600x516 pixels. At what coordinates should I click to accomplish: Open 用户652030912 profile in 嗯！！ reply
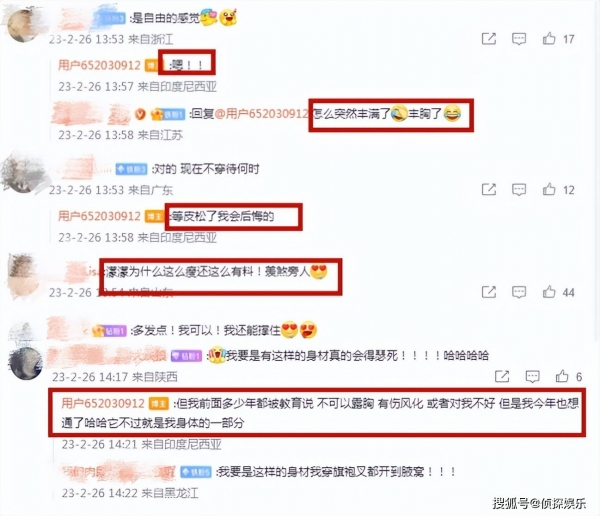coord(99,65)
